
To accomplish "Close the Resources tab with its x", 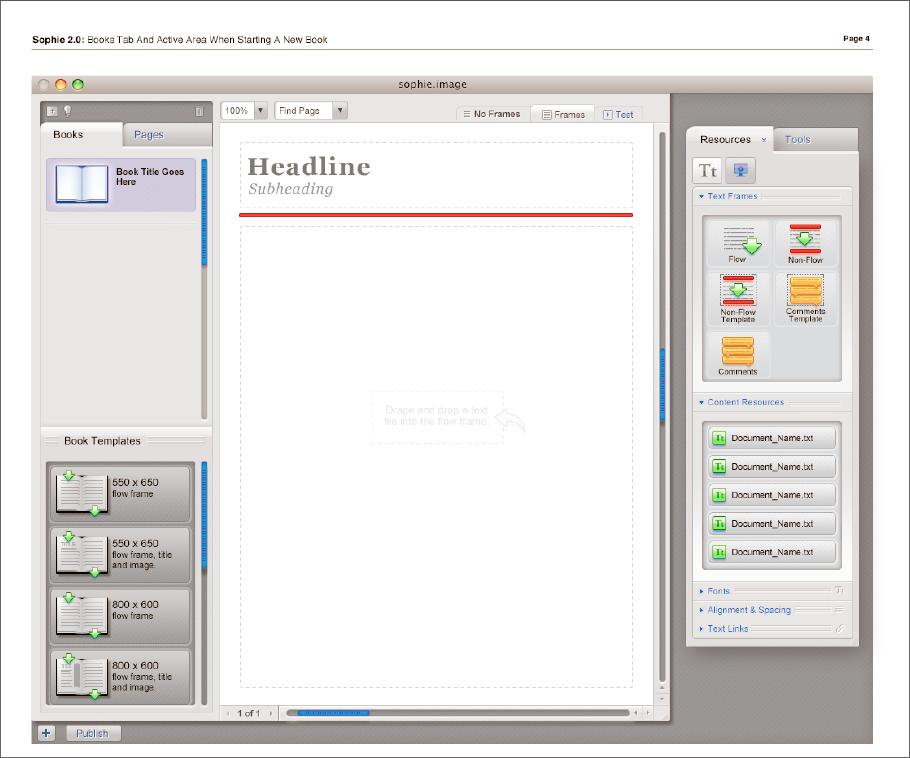I will [764, 140].
